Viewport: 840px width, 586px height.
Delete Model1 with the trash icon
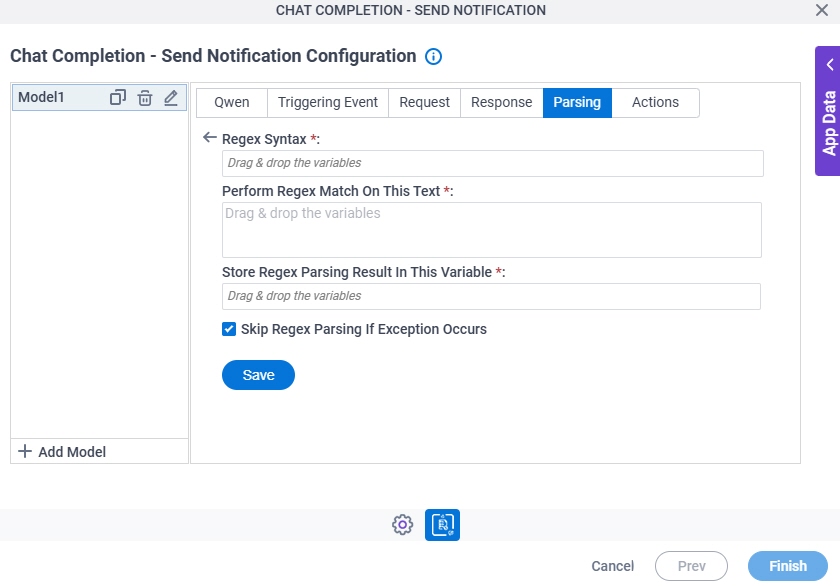tap(145, 97)
